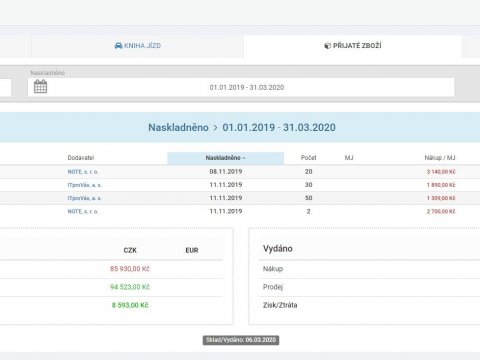Click the Zisk/Ztráta row label

coord(280,305)
